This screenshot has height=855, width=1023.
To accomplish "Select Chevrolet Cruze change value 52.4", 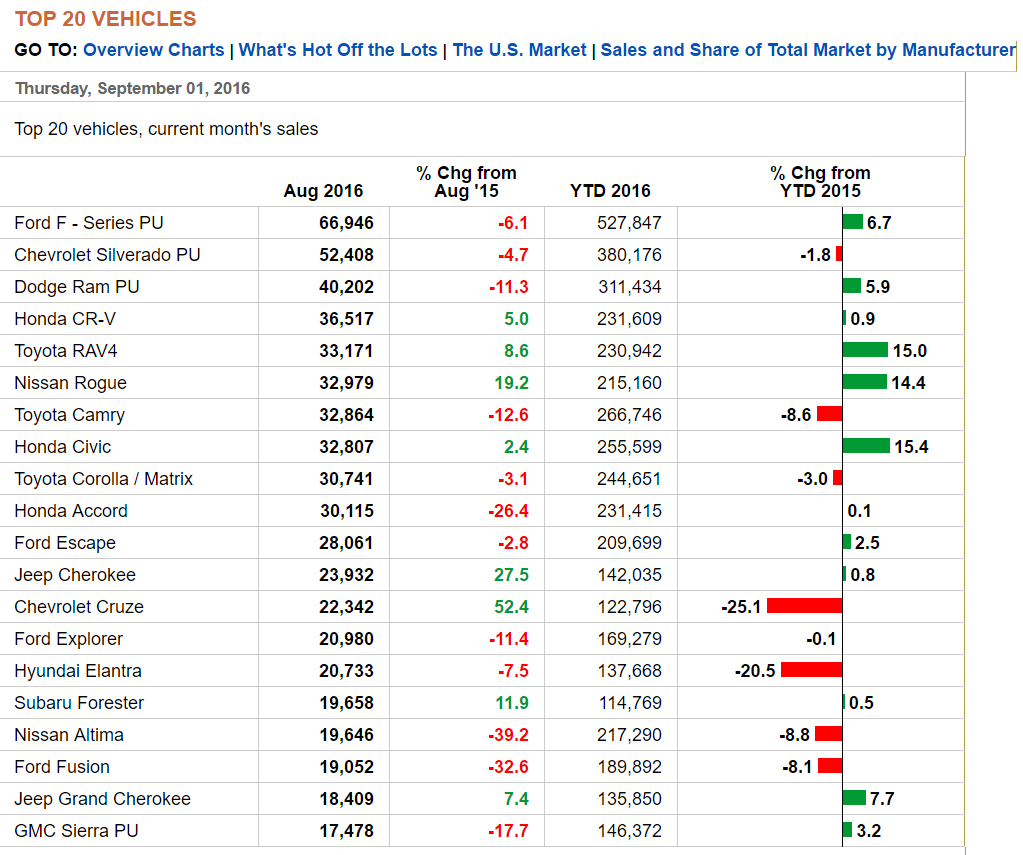I will click(512, 606).
